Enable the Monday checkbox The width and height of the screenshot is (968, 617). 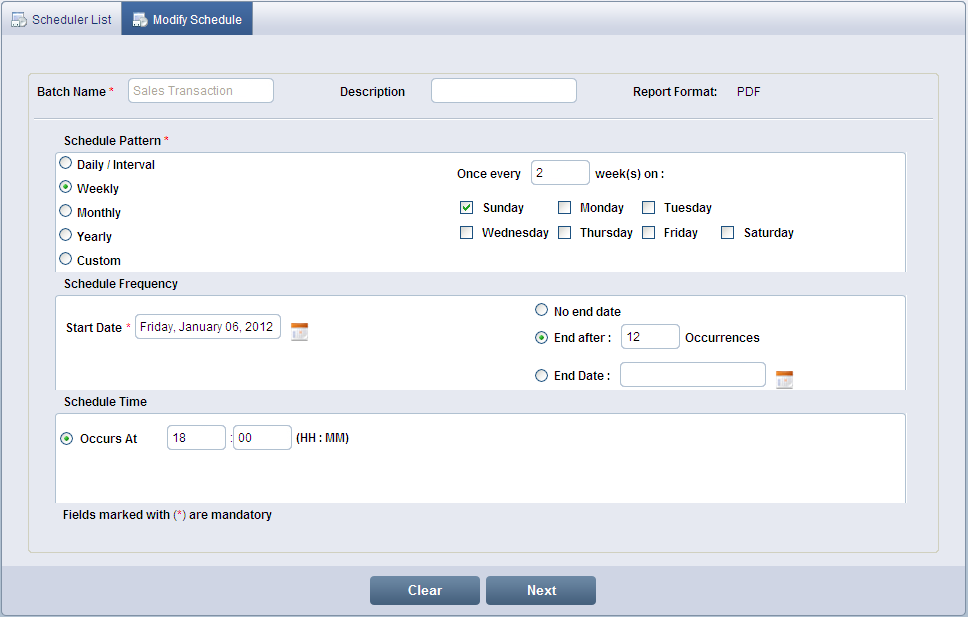(565, 208)
